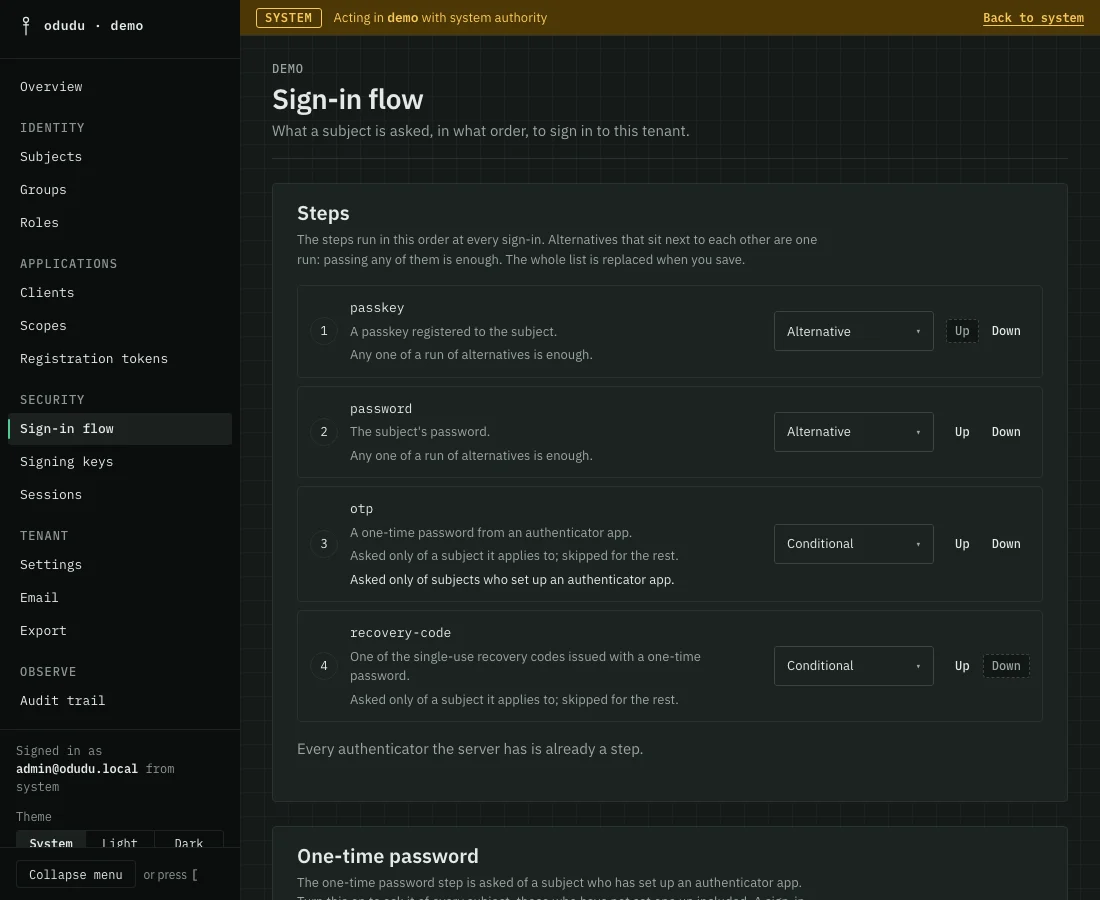Follow the Back to system link
Screen dimensions: 1100x900
pos(1033,18)
